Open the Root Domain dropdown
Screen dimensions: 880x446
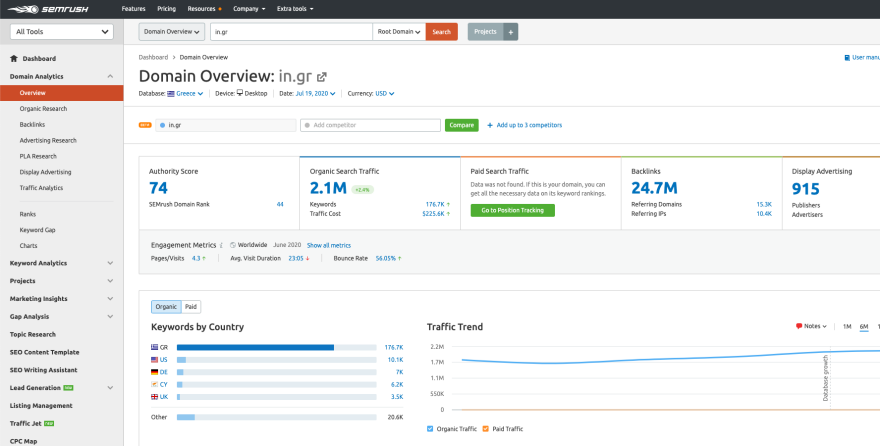398,32
